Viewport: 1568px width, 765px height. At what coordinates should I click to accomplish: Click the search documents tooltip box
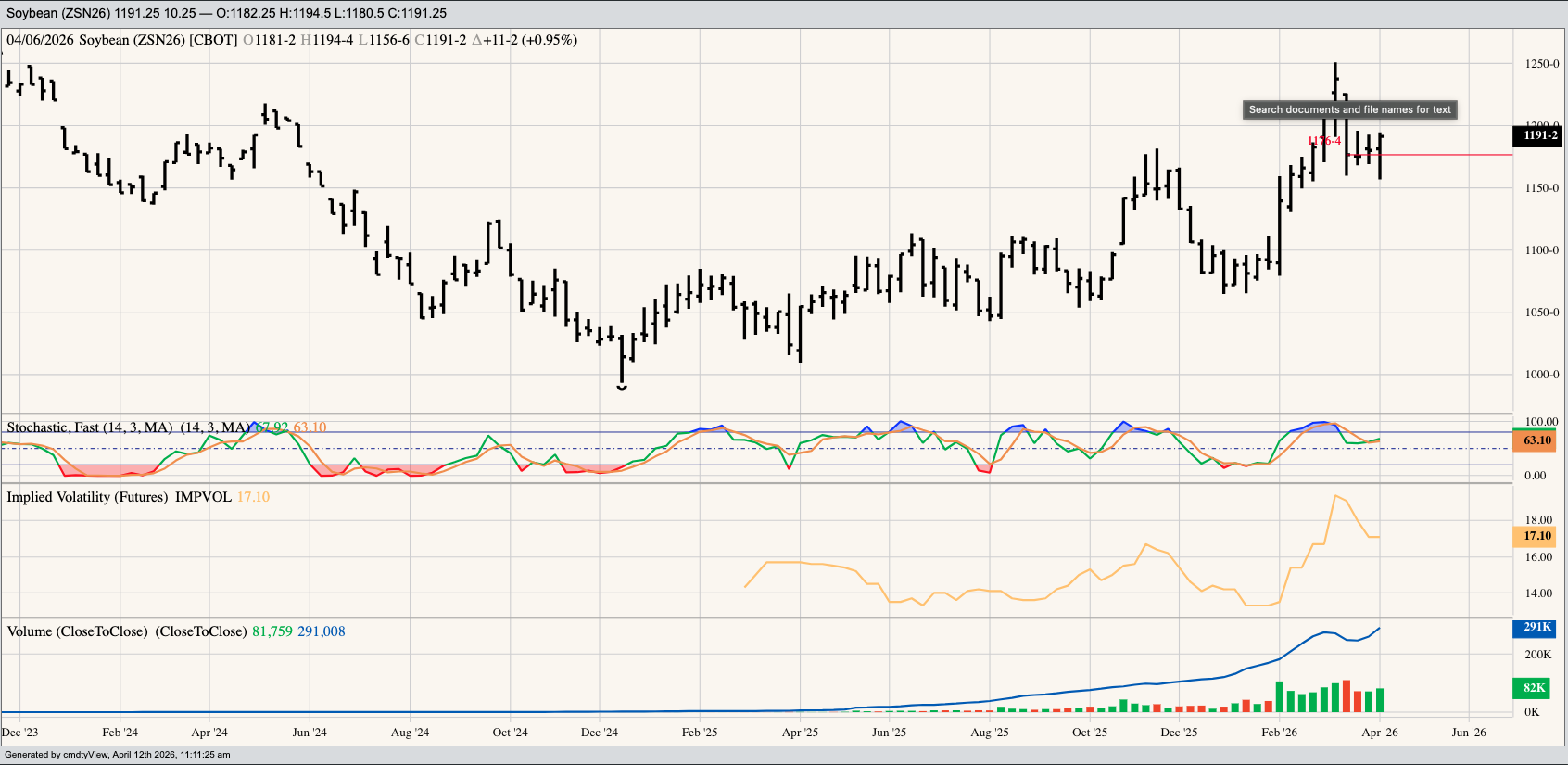click(x=1349, y=109)
